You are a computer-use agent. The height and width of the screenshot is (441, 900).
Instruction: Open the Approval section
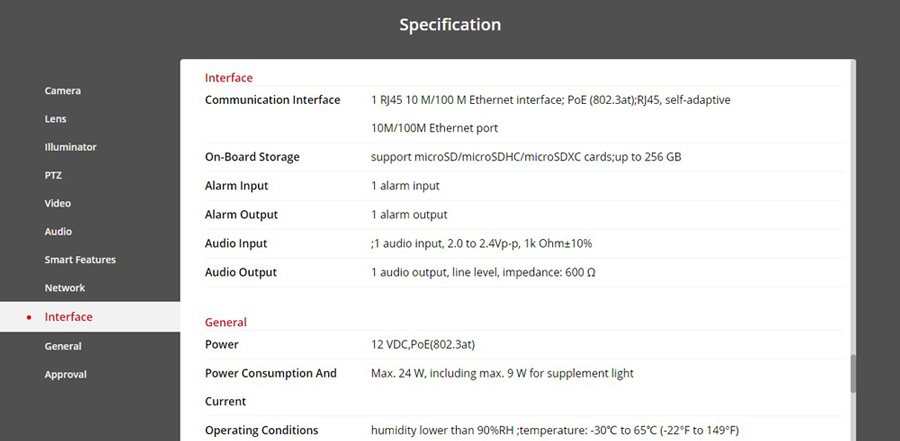[65, 374]
